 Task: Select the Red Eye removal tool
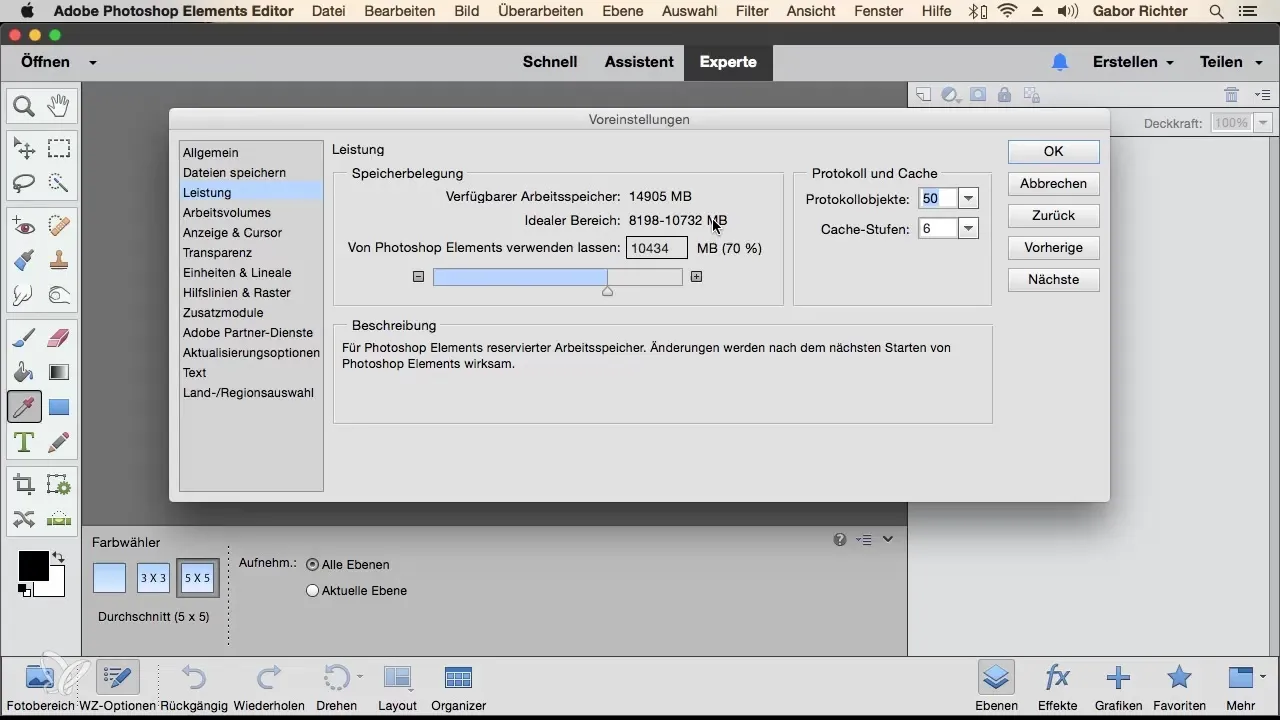(24, 227)
